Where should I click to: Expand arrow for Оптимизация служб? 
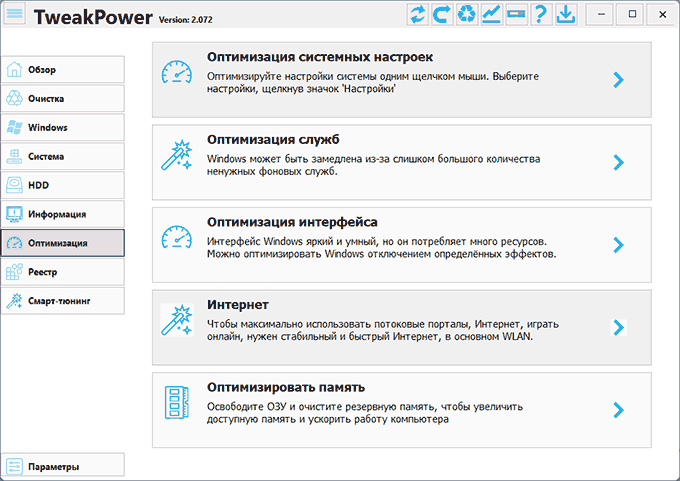coord(619,162)
